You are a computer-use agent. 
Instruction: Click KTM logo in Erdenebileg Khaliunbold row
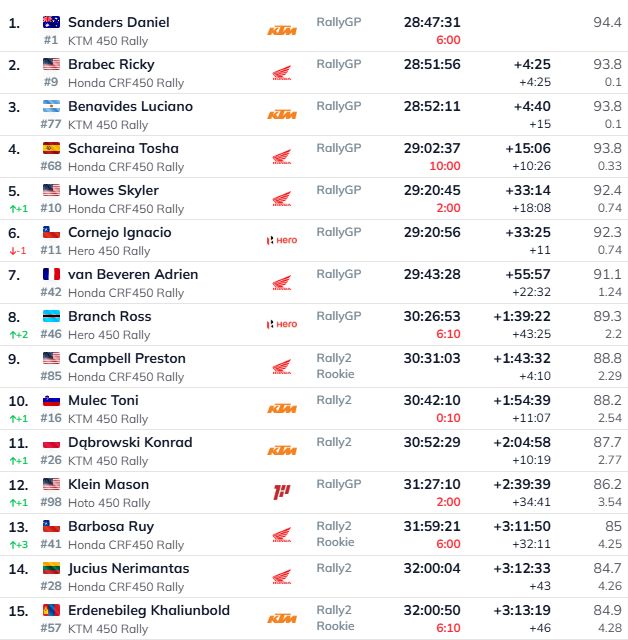[x=282, y=619]
